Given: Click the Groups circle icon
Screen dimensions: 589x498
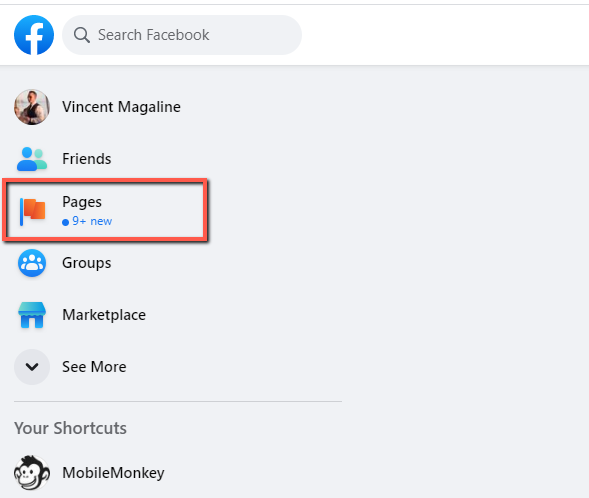Looking at the screenshot, I should pyautogui.click(x=32, y=263).
